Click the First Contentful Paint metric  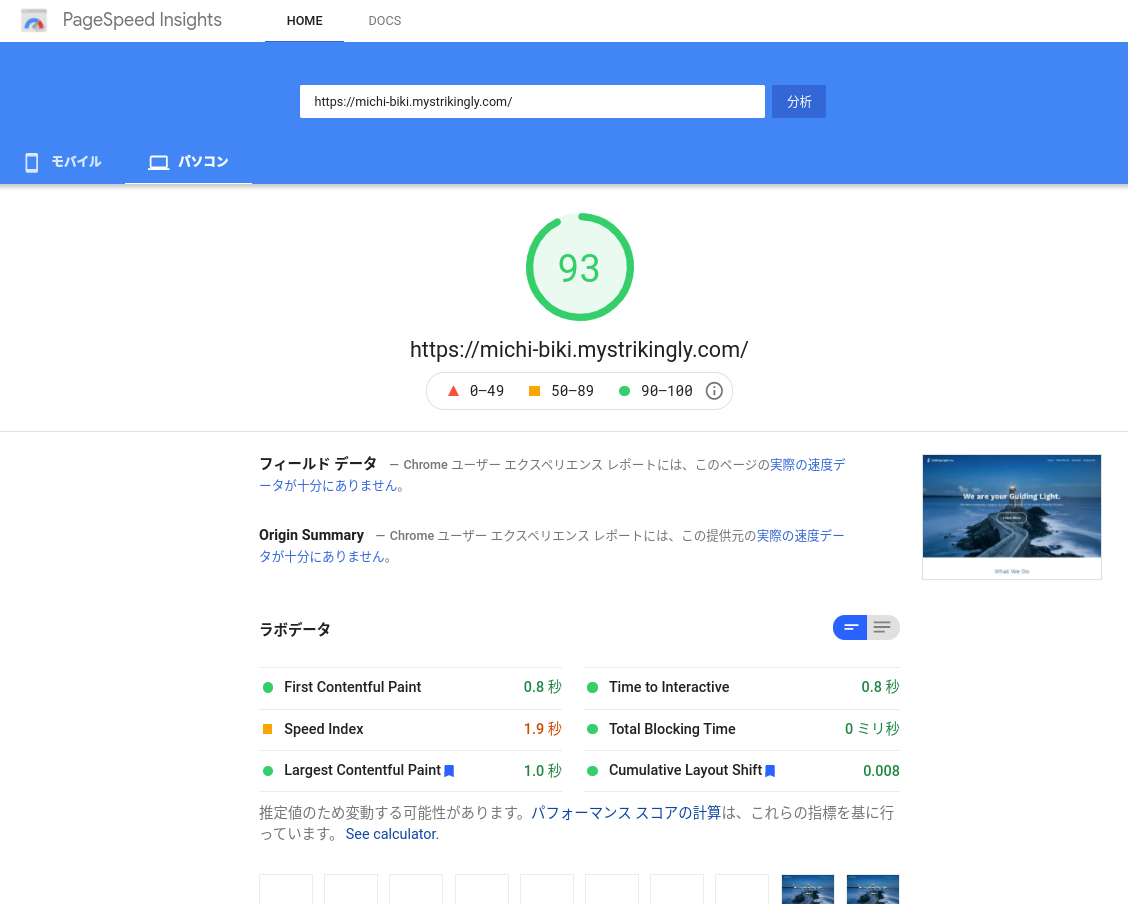pyautogui.click(x=411, y=688)
